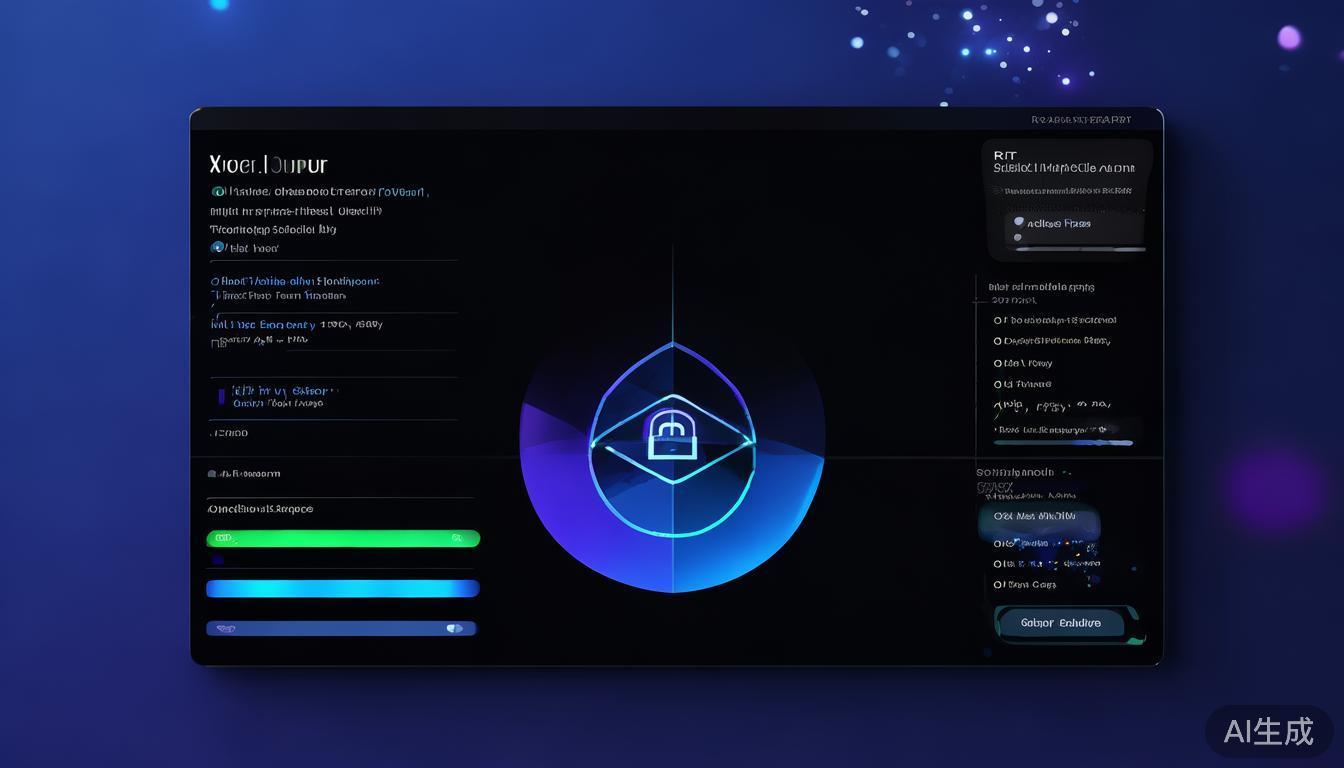Click the blue circle icon at the end of the top-left text block
This screenshot has width=1344, height=768.
coord(218,247)
